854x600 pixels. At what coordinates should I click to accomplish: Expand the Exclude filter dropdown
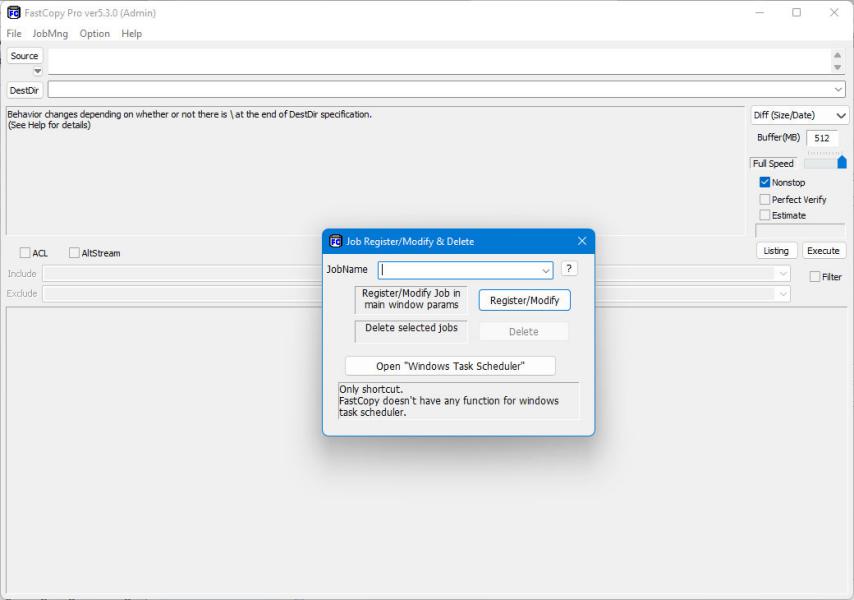click(x=783, y=294)
